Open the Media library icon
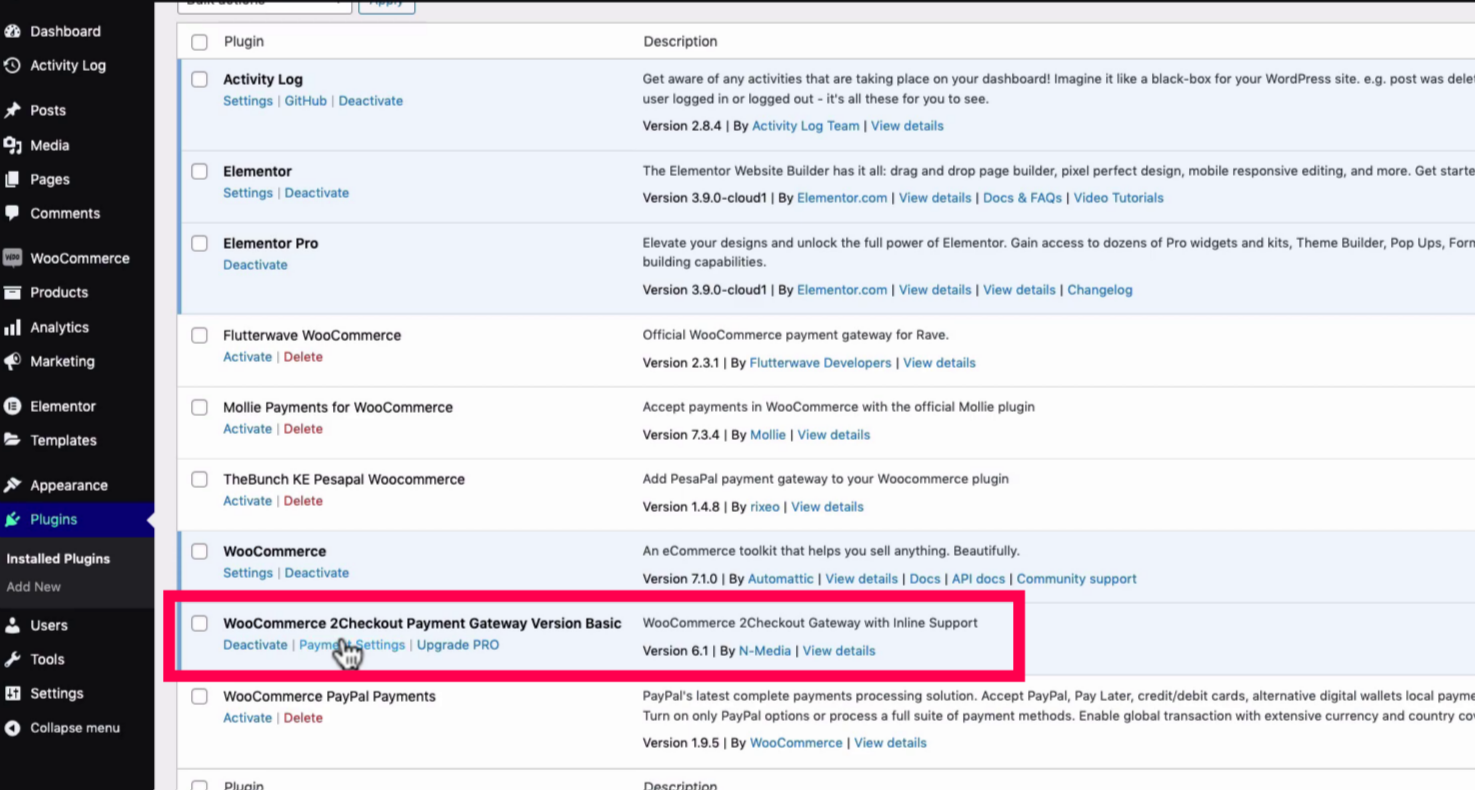The height and width of the screenshot is (790, 1475). click(13, 146)
